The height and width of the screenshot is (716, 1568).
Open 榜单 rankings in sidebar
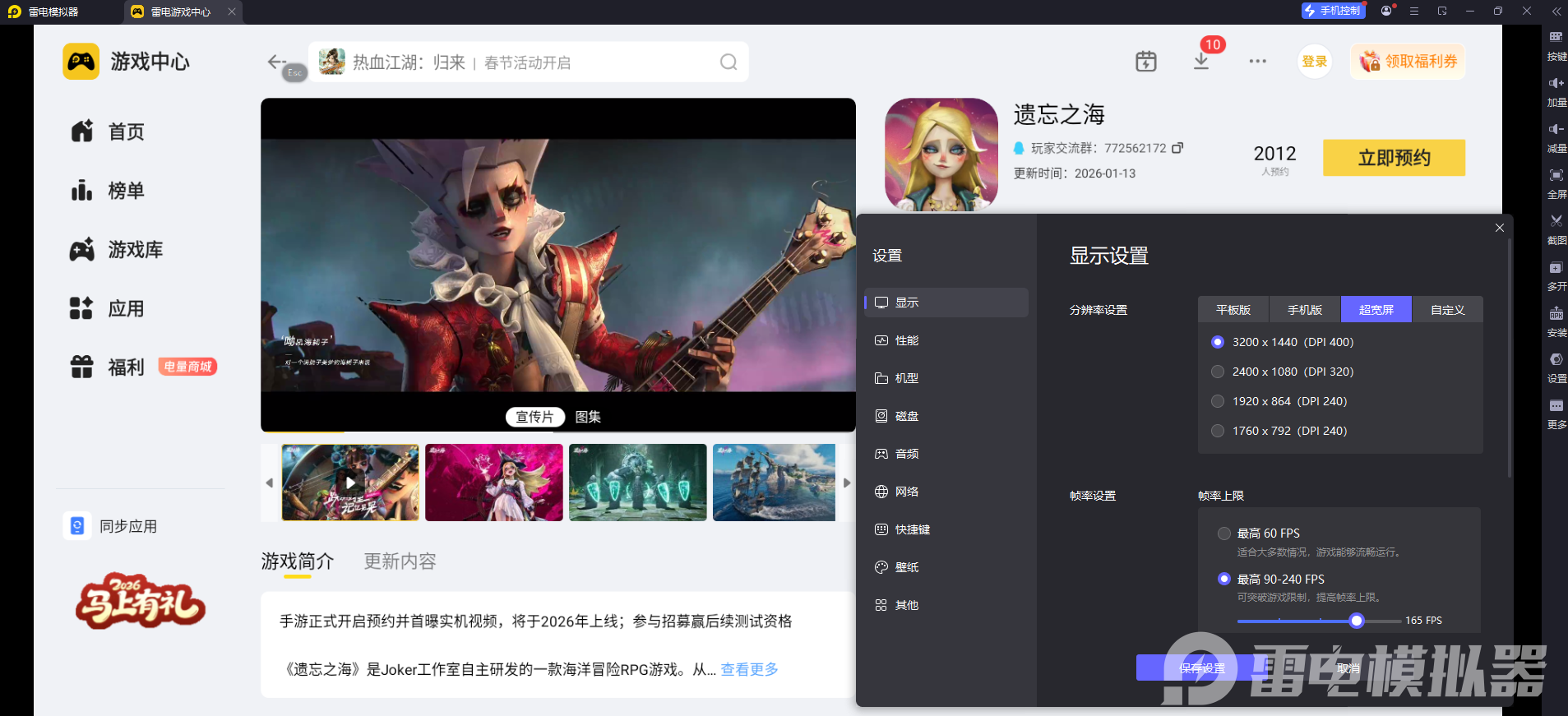(x=108, y=191)
